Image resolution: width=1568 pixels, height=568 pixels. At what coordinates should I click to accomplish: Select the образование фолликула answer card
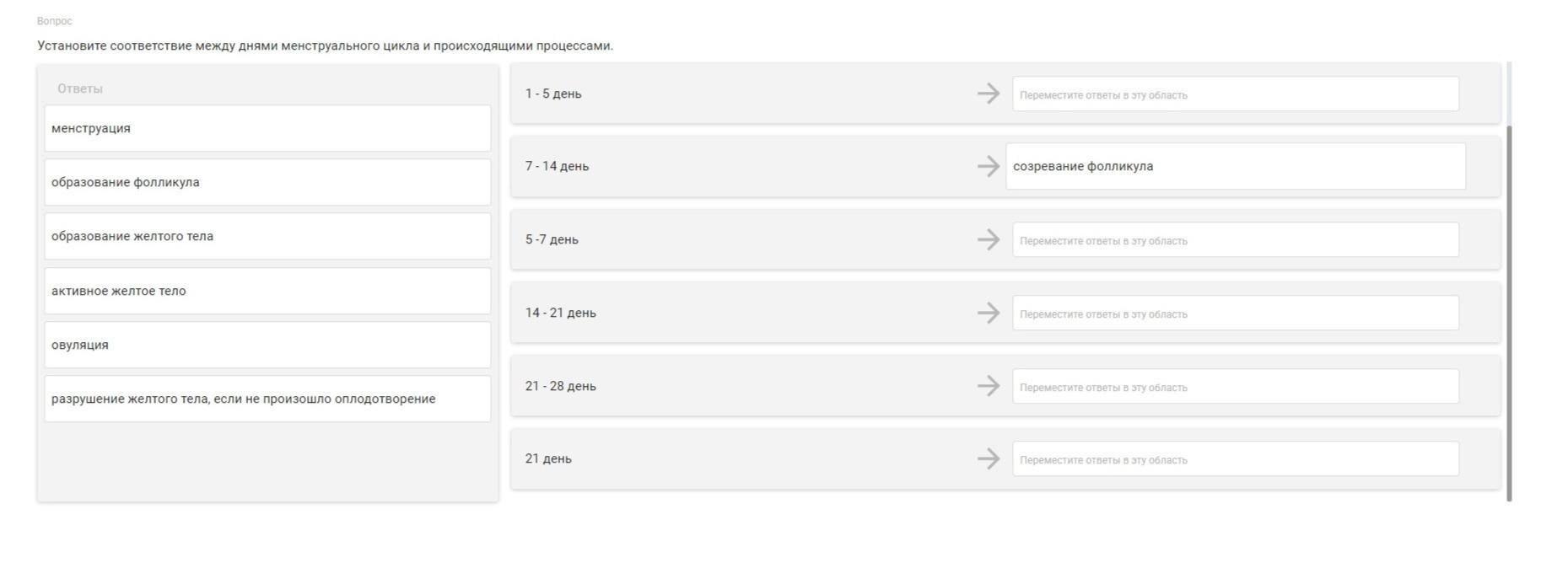click(267, 182)
